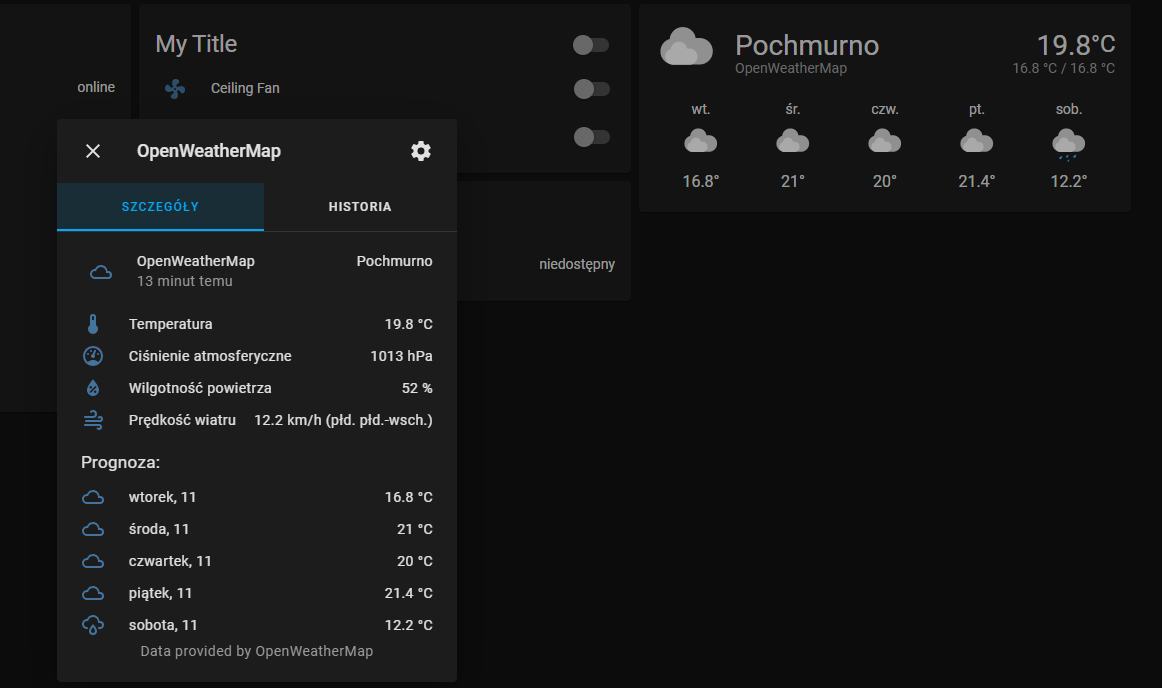Switch to the SZCZEGÓŁY tab
The image size is (1162, 688).
160,207
